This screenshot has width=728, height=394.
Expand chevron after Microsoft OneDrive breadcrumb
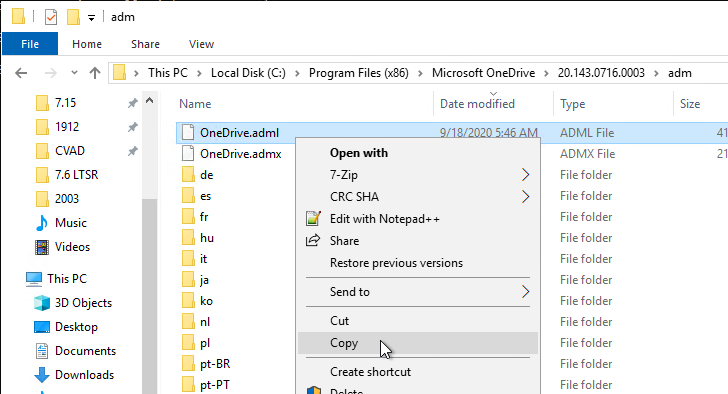point(546,73)
